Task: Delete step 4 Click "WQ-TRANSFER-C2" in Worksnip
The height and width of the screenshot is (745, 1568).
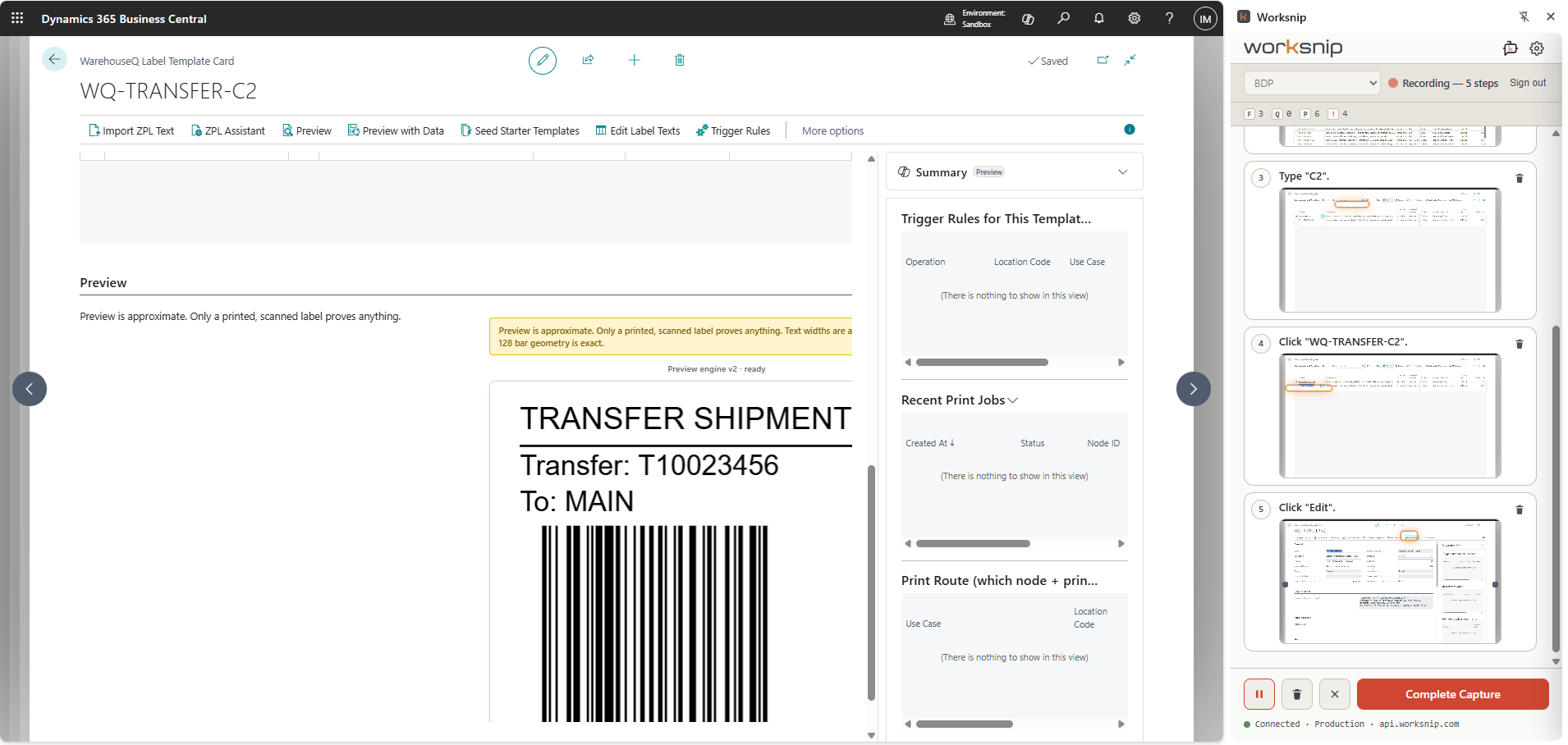Action: [1520, 344]
